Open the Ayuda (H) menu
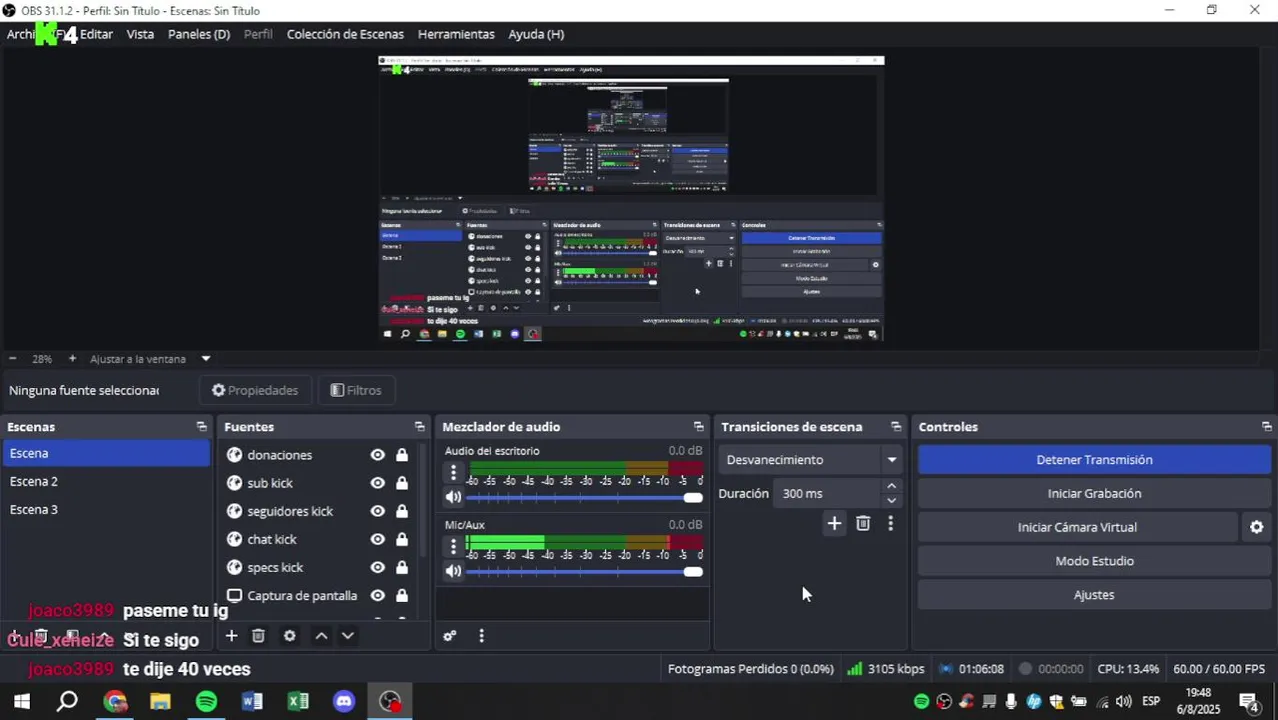 coord(536,34)
